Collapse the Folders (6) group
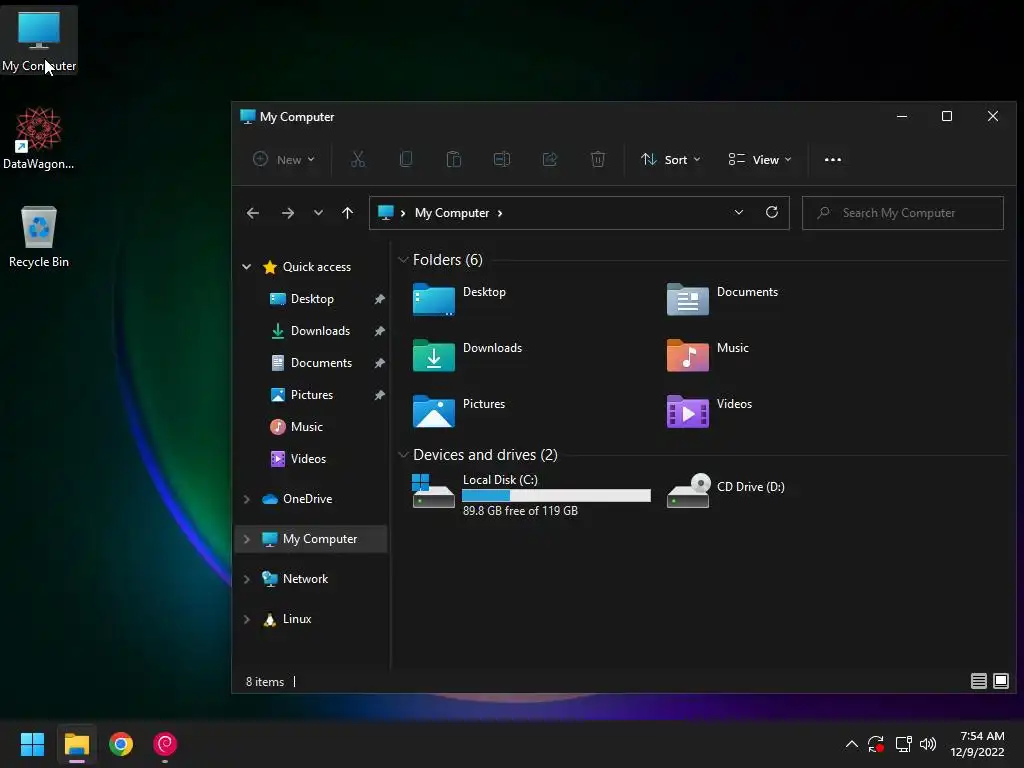The image size is (1024, 768). [403, 260]
